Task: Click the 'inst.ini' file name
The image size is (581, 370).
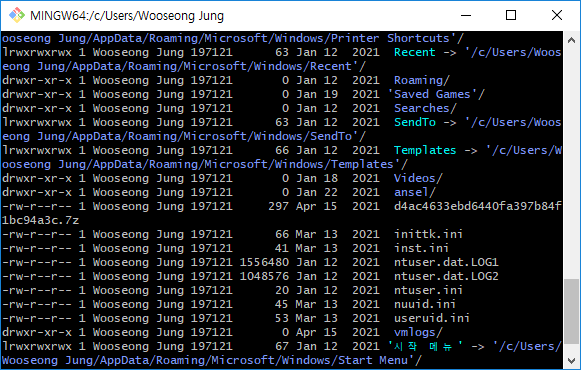Action: click(421, 248)
